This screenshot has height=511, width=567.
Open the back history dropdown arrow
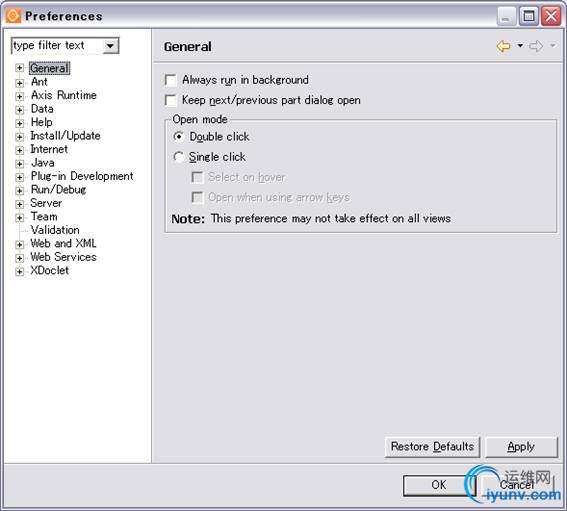pos(520,46)
